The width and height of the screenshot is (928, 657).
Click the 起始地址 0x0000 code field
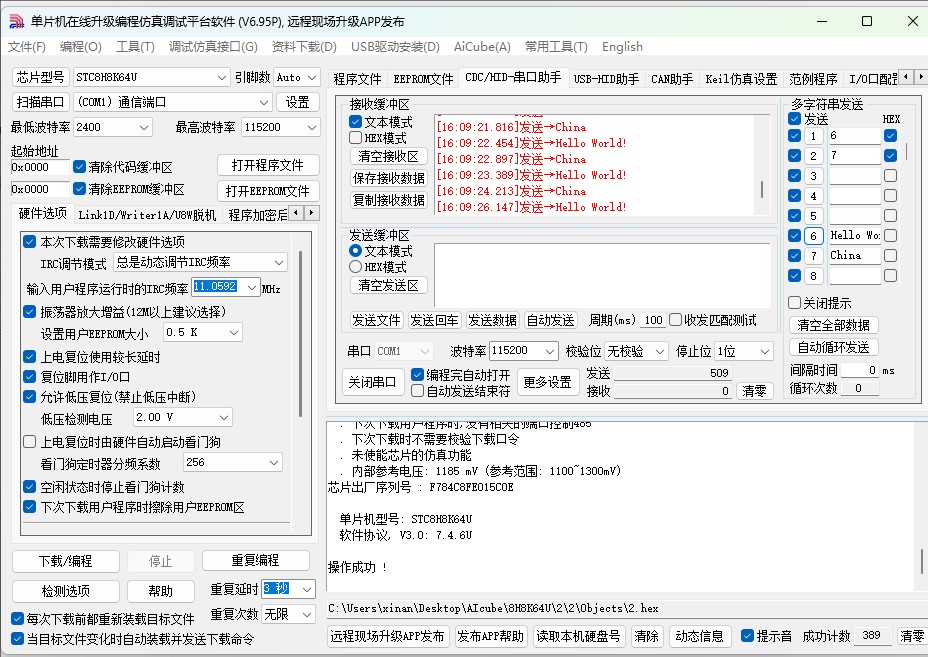point(40,168)
